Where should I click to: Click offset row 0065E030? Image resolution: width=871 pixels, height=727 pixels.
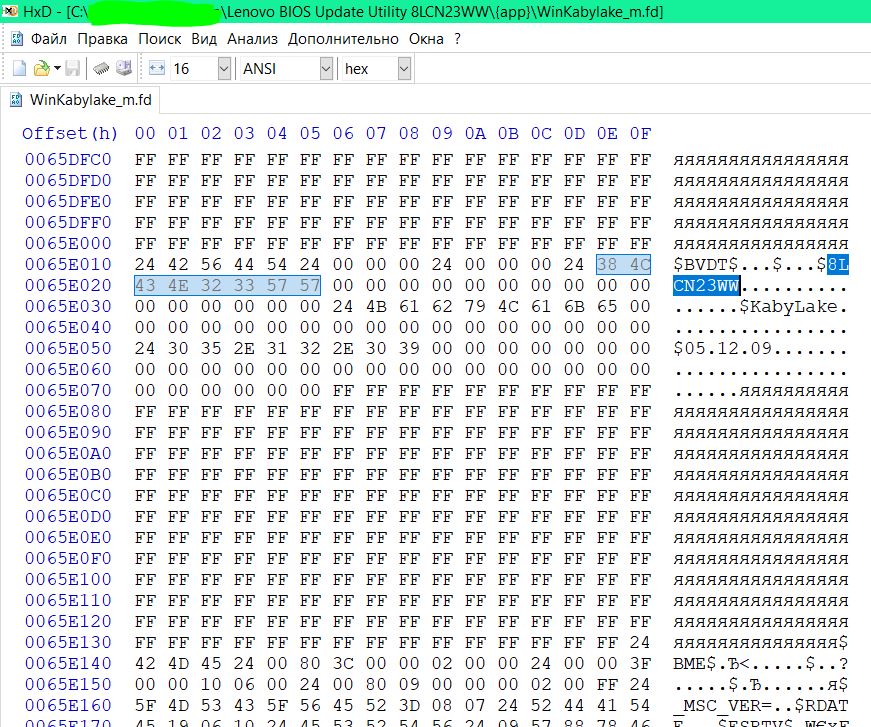pyautogui.click(x=68, y=307)
